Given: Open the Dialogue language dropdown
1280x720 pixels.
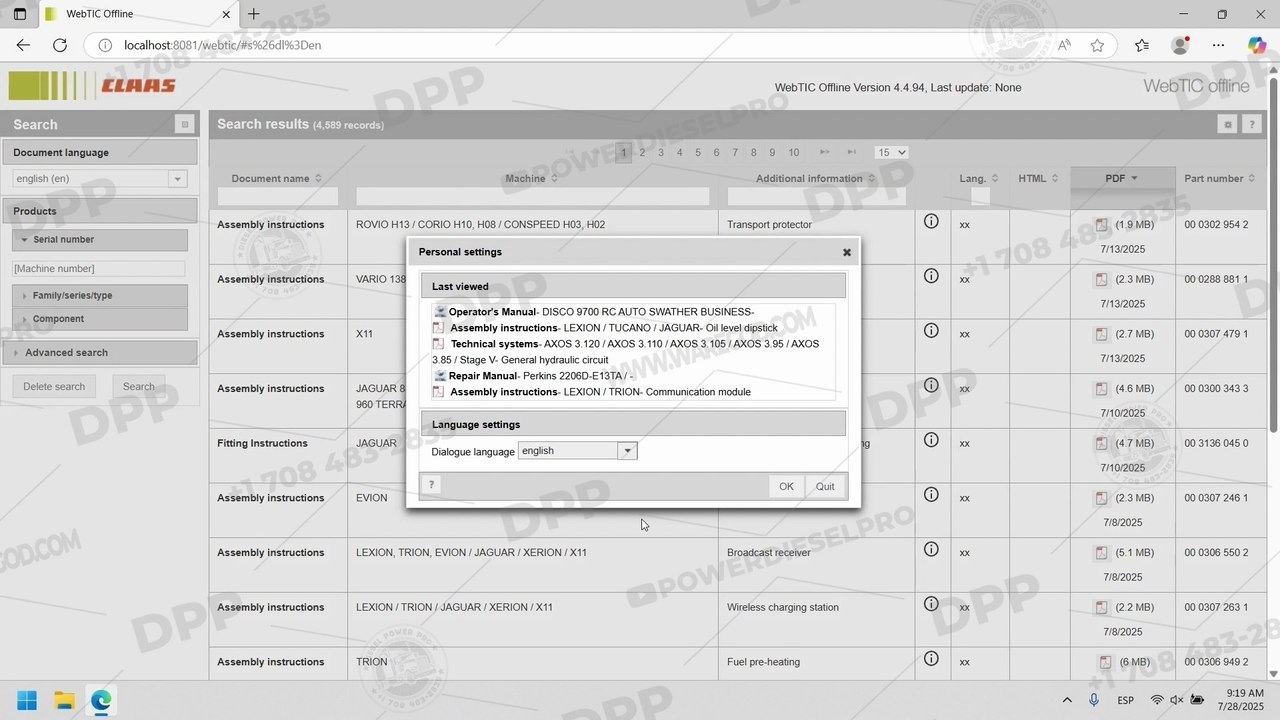Looking at the screenshot, I should pos(627,451).
